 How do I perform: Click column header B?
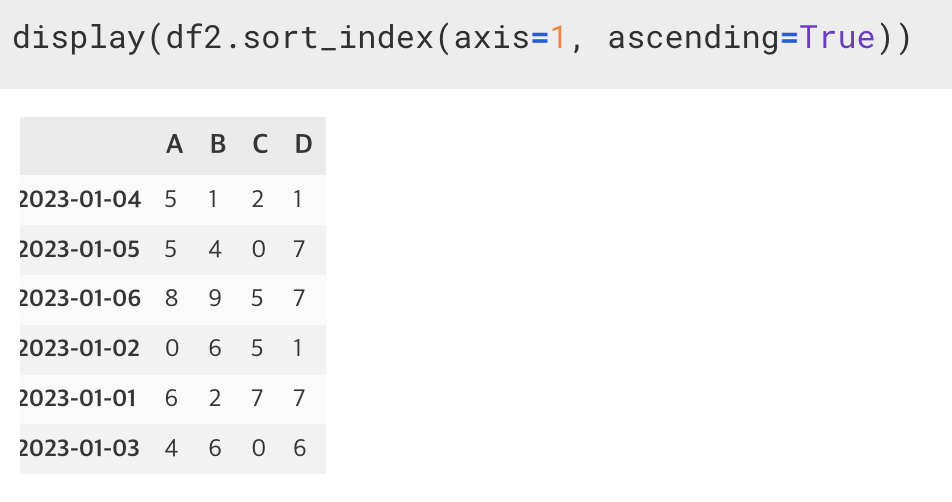[x=218, y=144]
